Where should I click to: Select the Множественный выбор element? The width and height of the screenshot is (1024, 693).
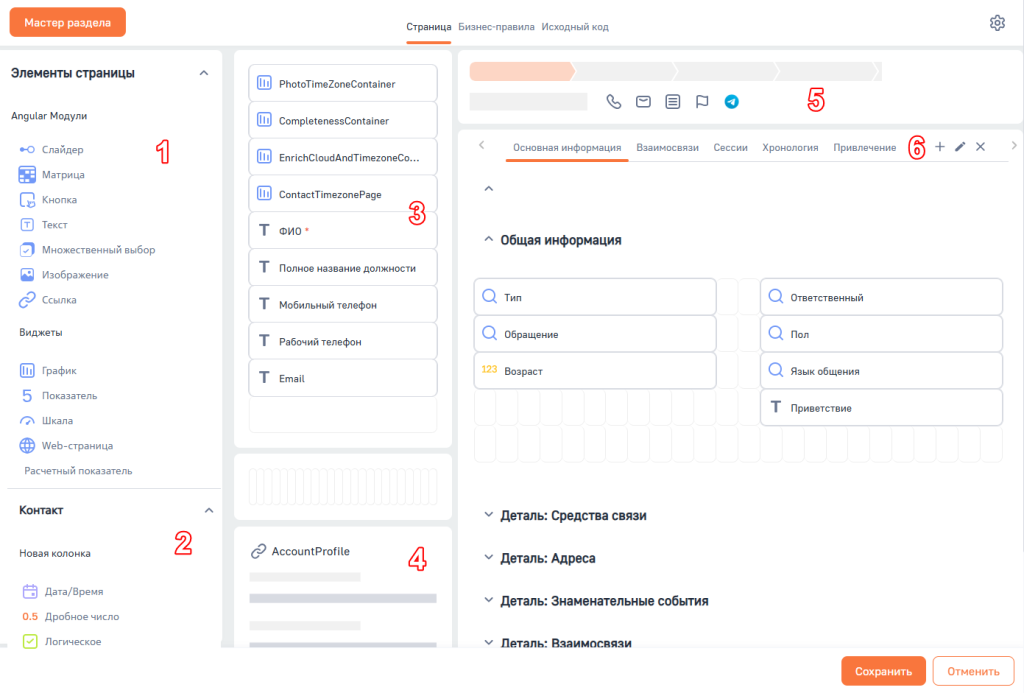98,250
